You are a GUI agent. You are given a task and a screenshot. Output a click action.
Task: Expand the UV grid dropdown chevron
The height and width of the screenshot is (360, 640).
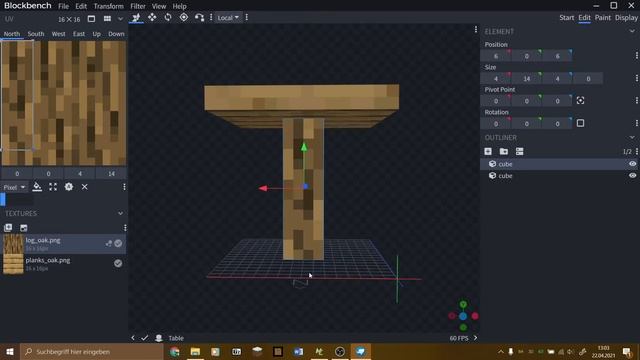[x=120, y=19]
